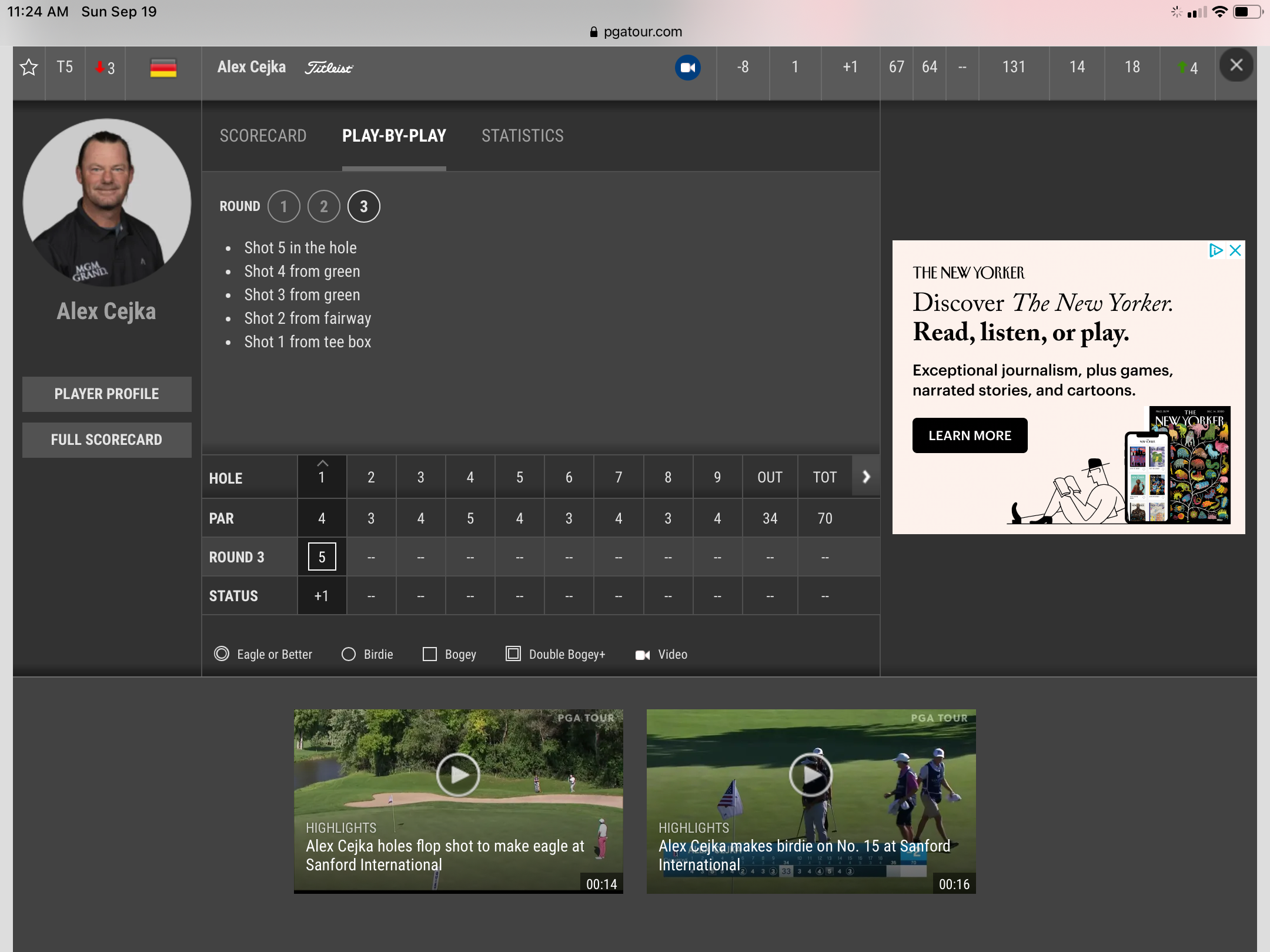Switch to Round 1 scorecard view
Screen dimensions: 1270x952
(284, 207)
